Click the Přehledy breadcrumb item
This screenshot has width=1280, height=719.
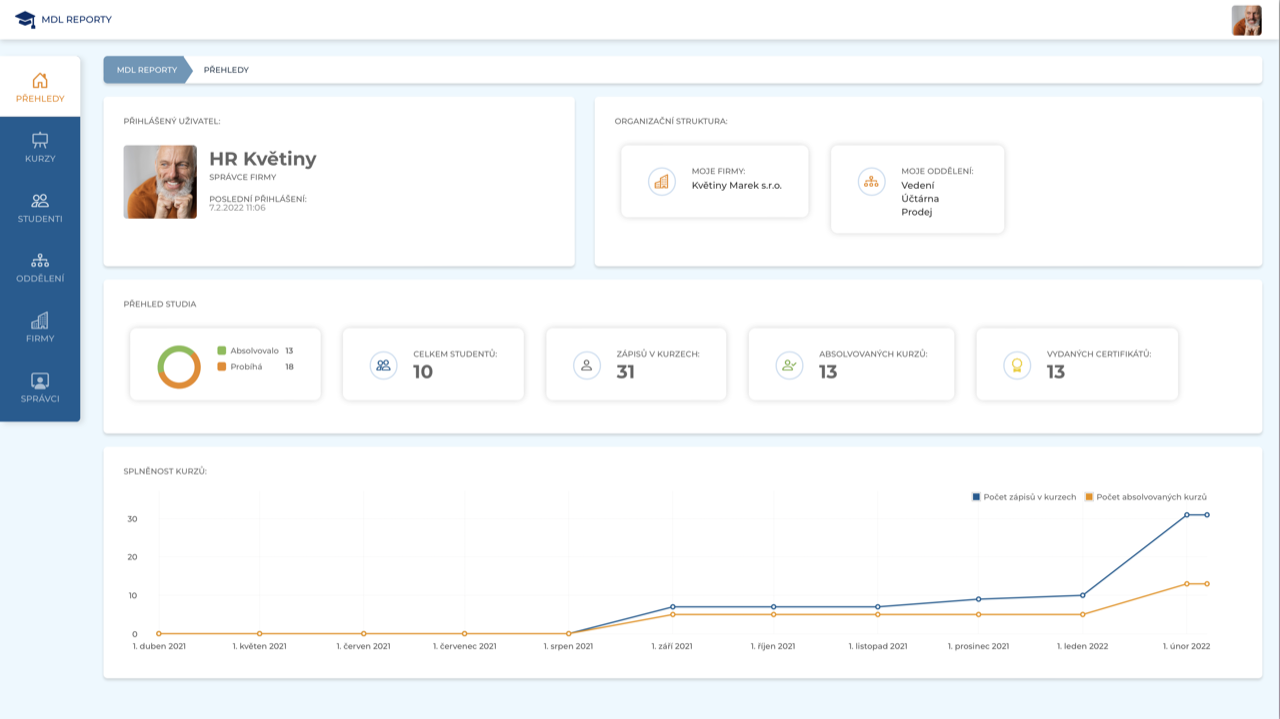pyautogui.click(x=226, y=70)
